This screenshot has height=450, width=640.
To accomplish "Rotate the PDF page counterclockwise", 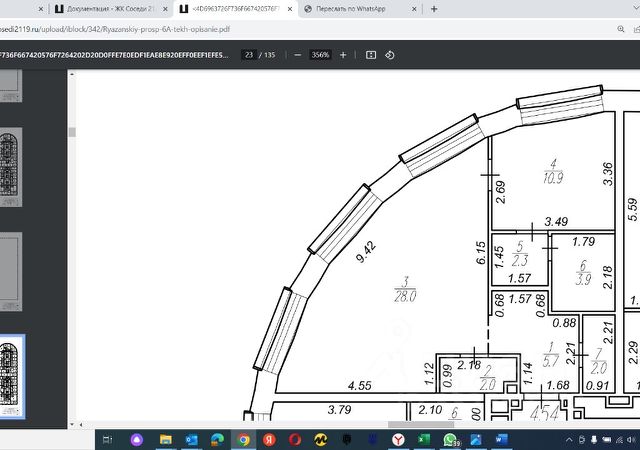I will point(389,55).
